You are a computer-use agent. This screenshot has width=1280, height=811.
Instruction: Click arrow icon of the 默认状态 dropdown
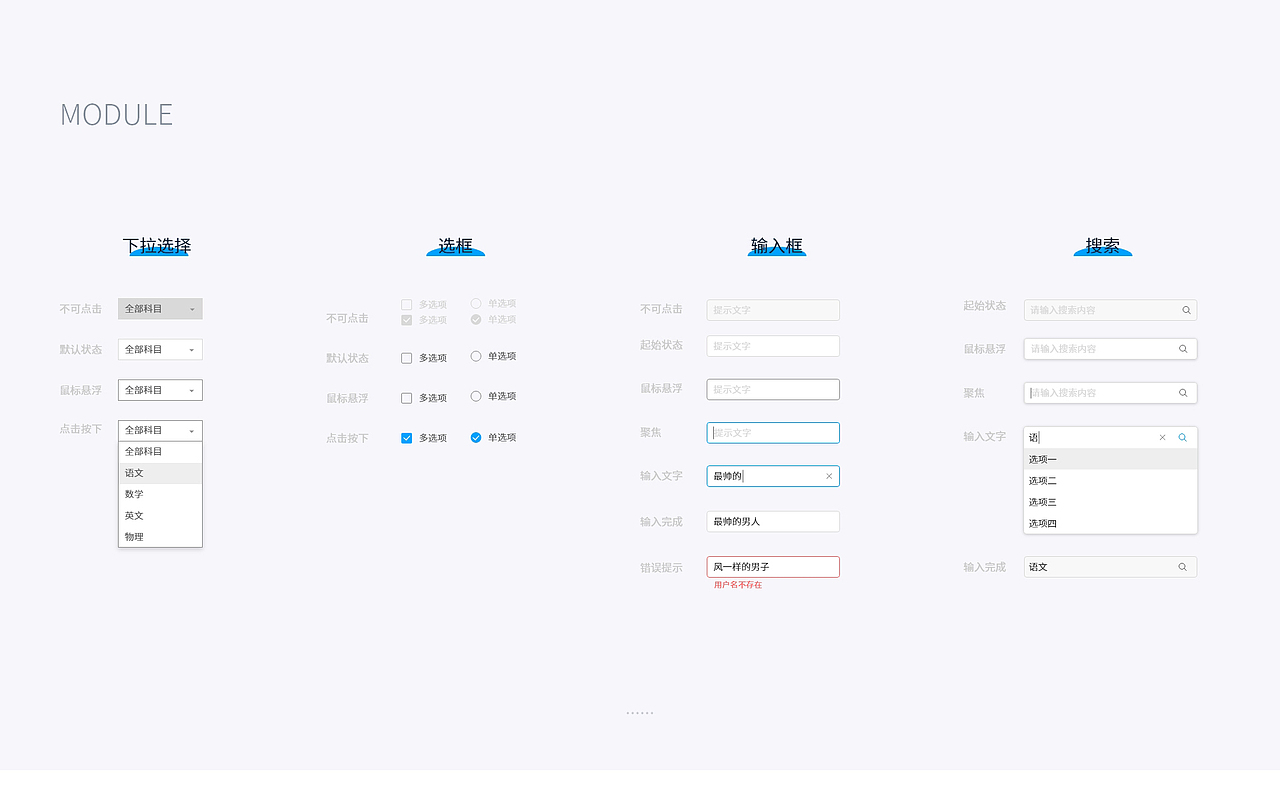(x=192, y=350)
